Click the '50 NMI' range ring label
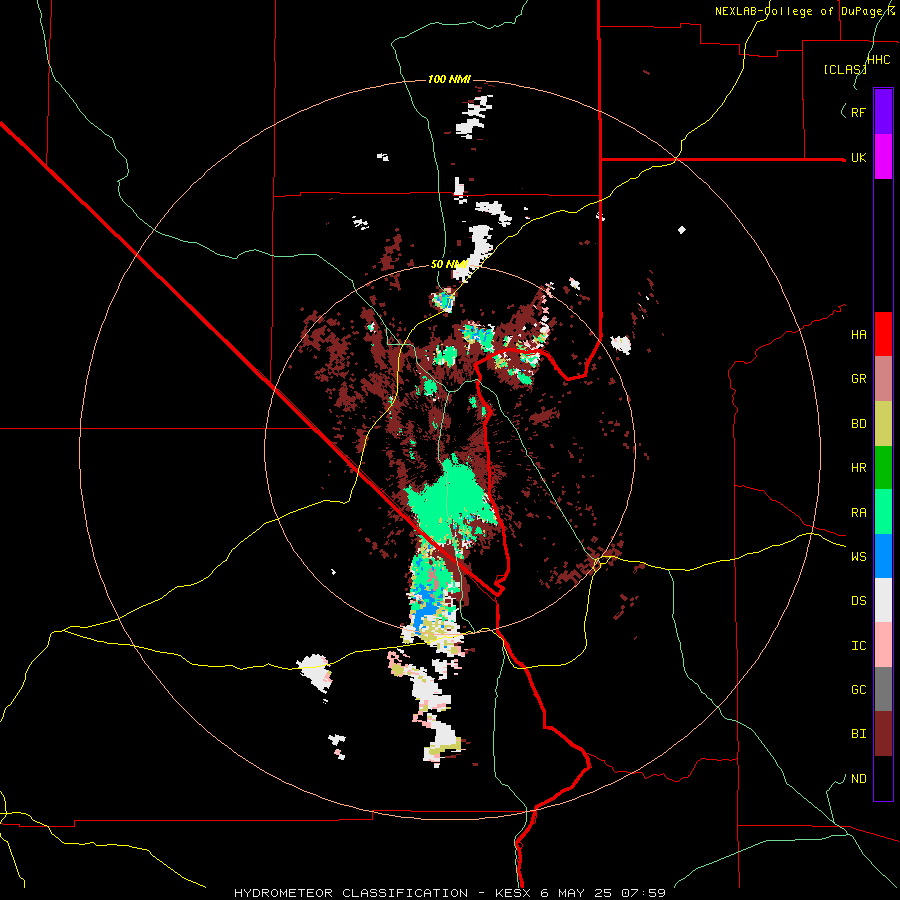Screen dimensions: 900x900 click(x=449, y=264)
